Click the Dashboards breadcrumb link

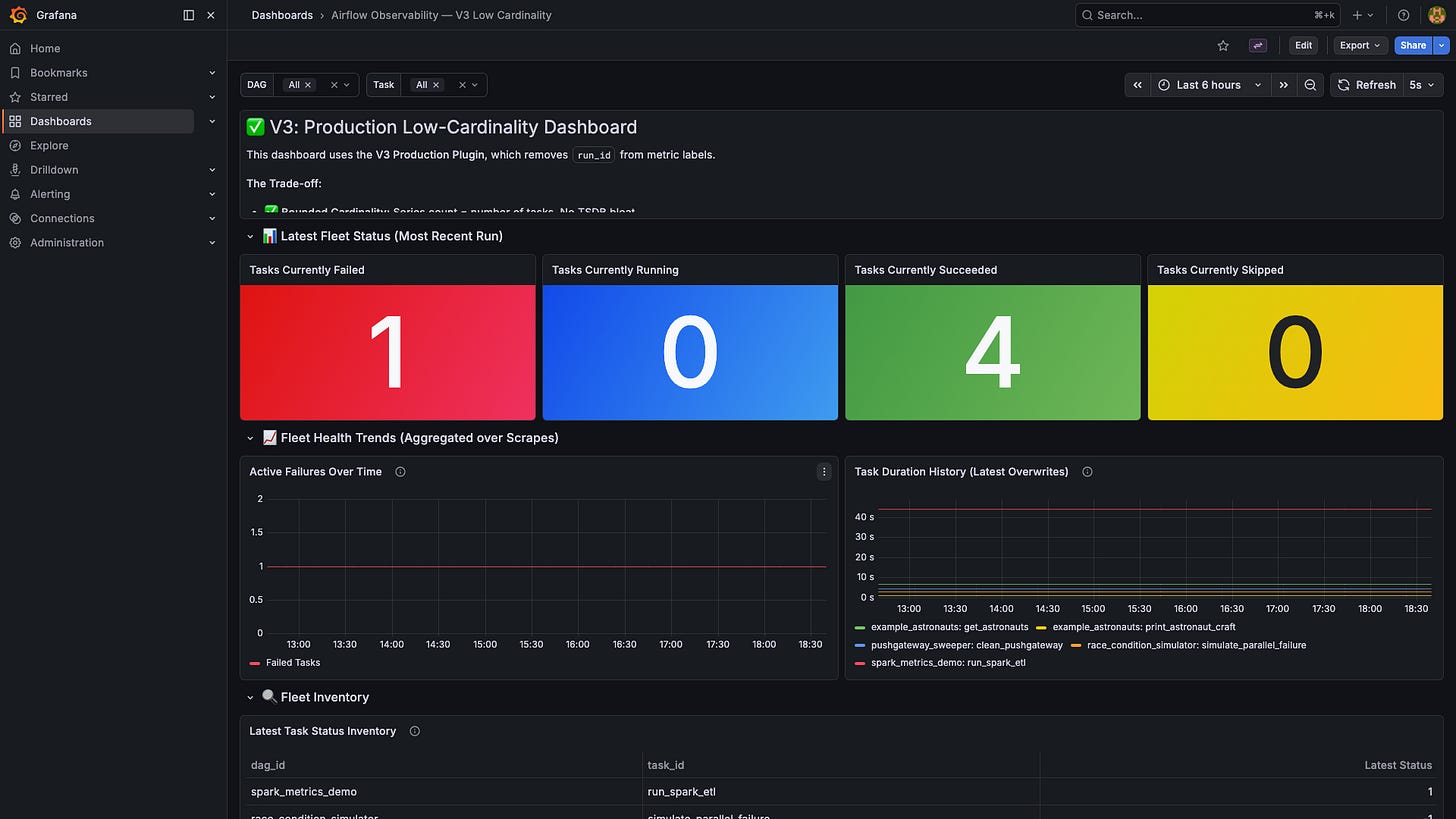click(x=282, y=15)
